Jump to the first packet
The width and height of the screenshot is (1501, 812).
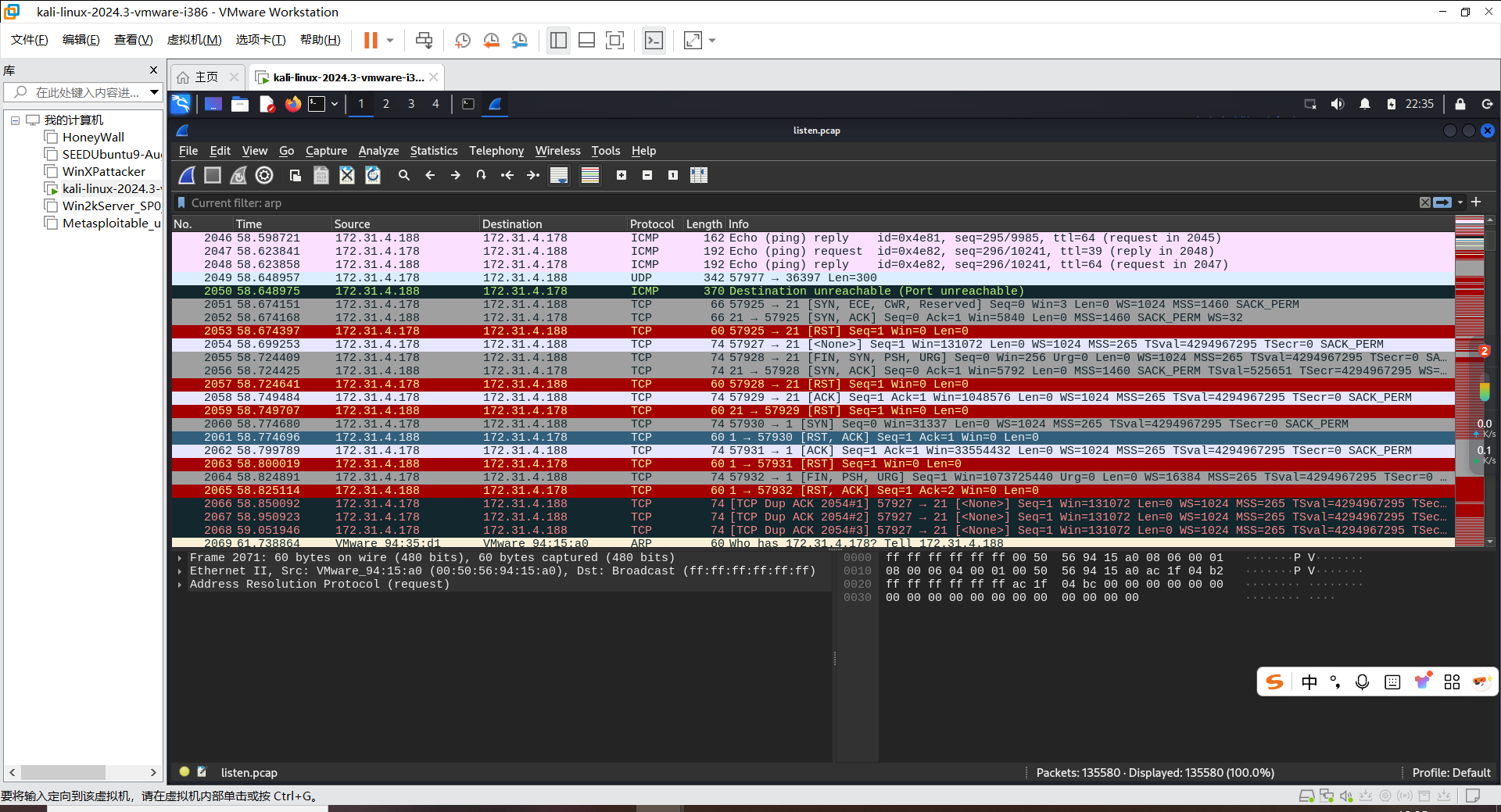coord(507,176)
